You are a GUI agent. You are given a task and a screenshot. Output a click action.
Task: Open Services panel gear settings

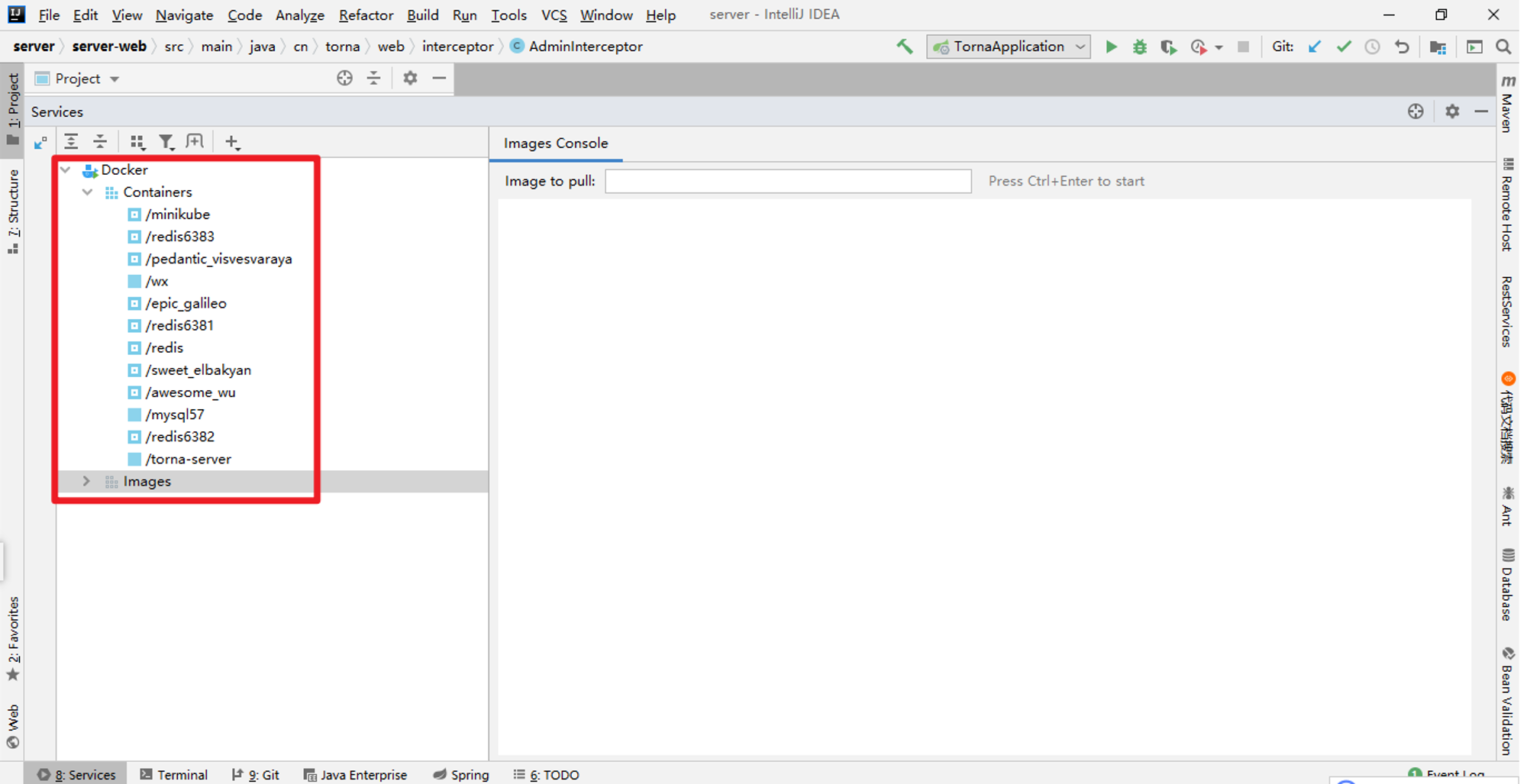[x=1452, y=111]
